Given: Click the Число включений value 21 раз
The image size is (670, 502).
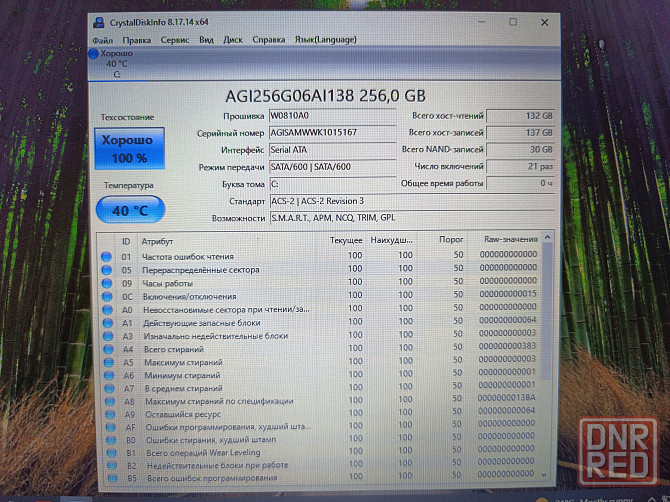Looking at the screenshot, I should click(520, 167).
